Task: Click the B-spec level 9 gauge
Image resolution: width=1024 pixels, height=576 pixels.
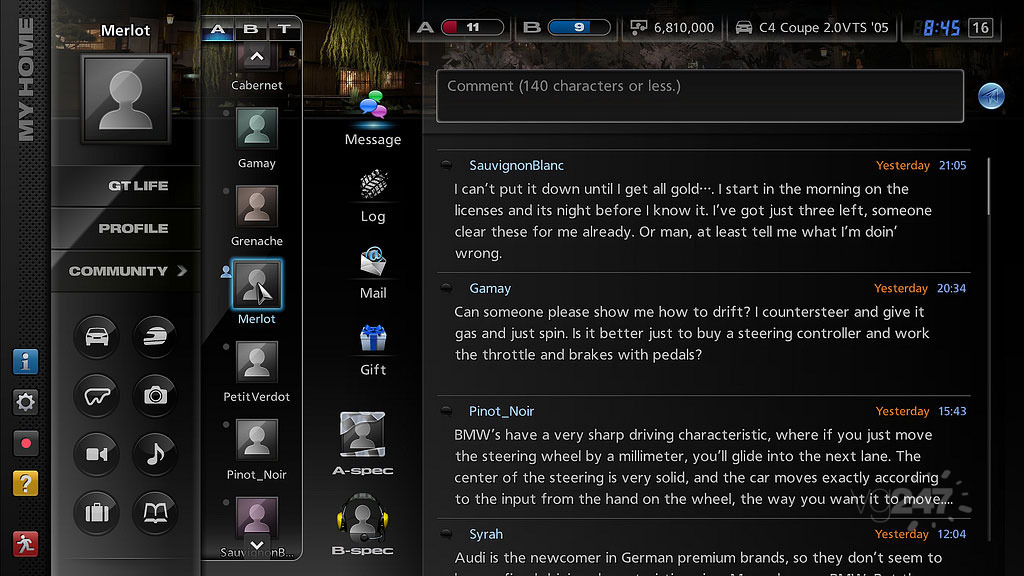Action: (x=579, y=27)
